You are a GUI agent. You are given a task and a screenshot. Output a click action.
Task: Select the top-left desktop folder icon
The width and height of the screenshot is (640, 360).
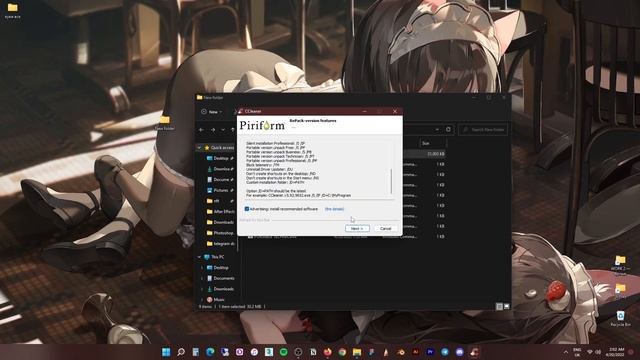pos(13,11)
